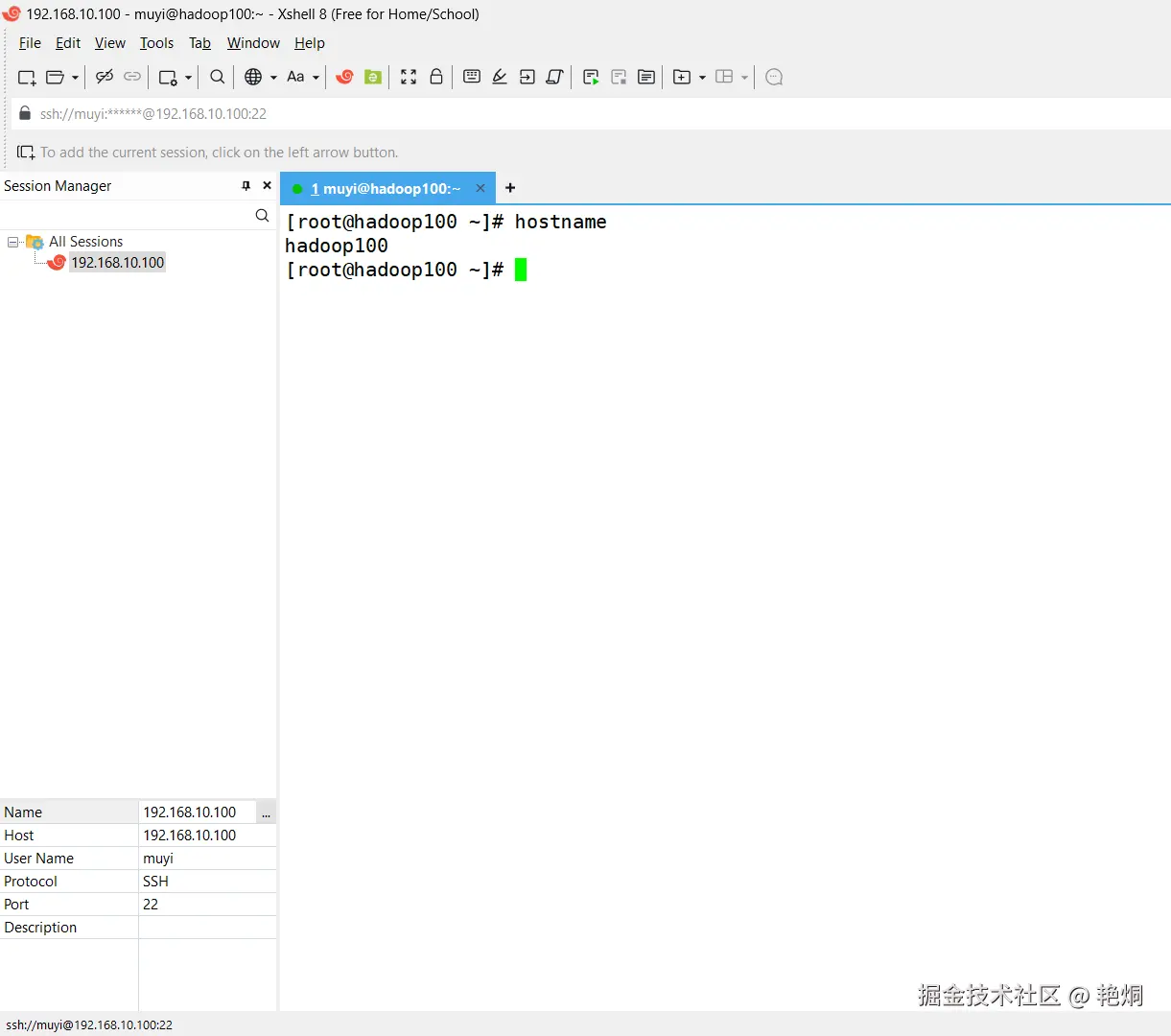Open the View menu
The width and height of the screenshot is (1171, 1036).
point(110,43)
